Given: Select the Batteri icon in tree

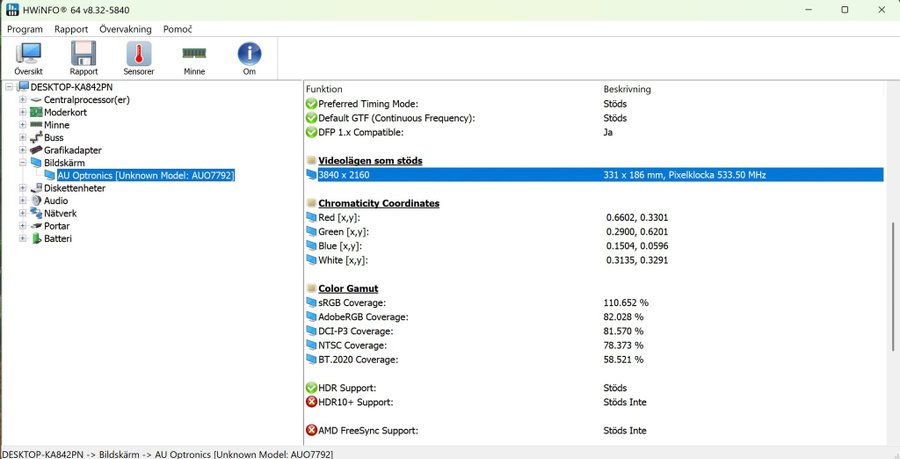Looking at the screenshot, I should pos(36,239).
